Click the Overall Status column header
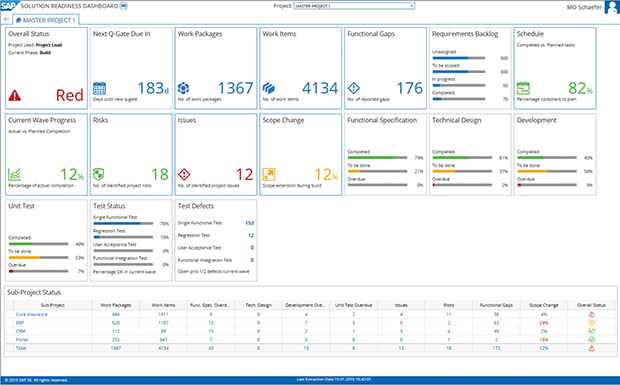The width and height of the screenshot is (620, 385). click(x=592, y=305)
